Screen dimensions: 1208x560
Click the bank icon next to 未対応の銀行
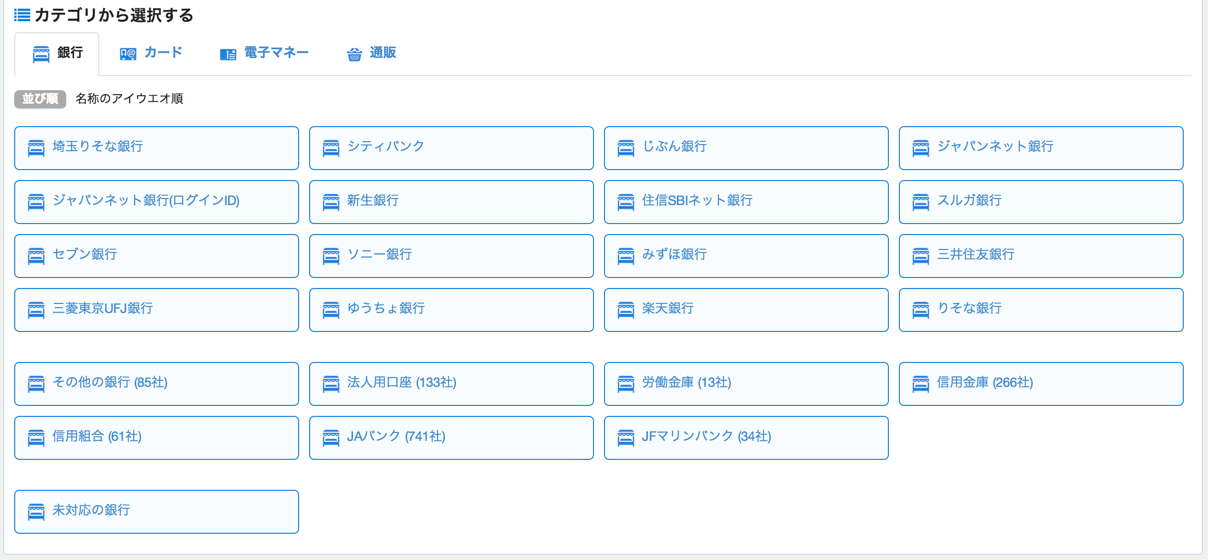coord(36,512)
